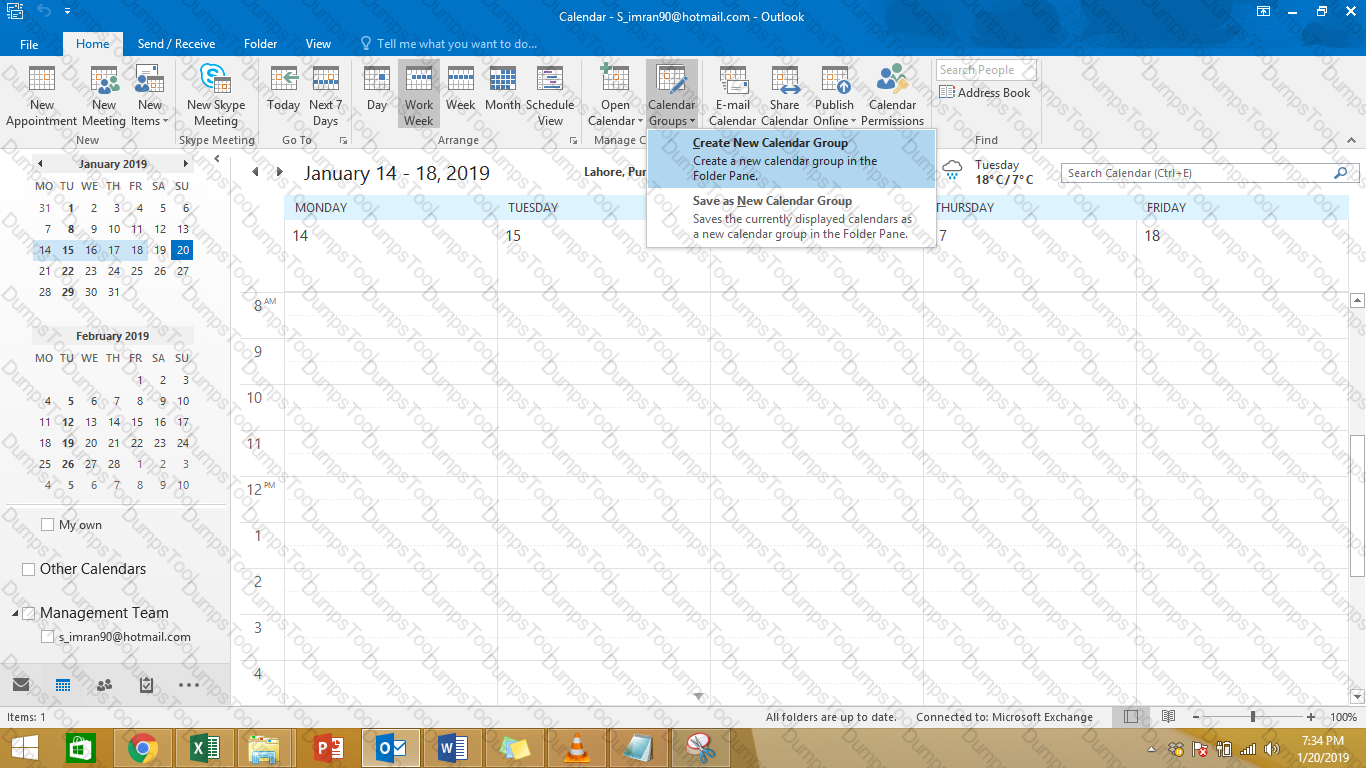Viewport: 1366px width, 768px height.
Task: Click E-mail Calendar
Action: point(733,97)
